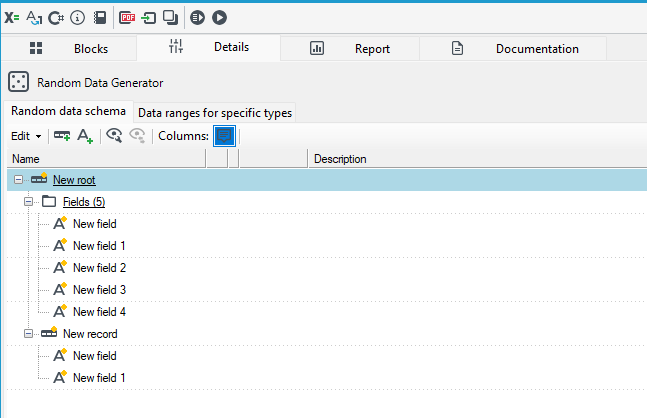Select the New root link
This screenshot has height=418, width=647.
coord(74,180)
